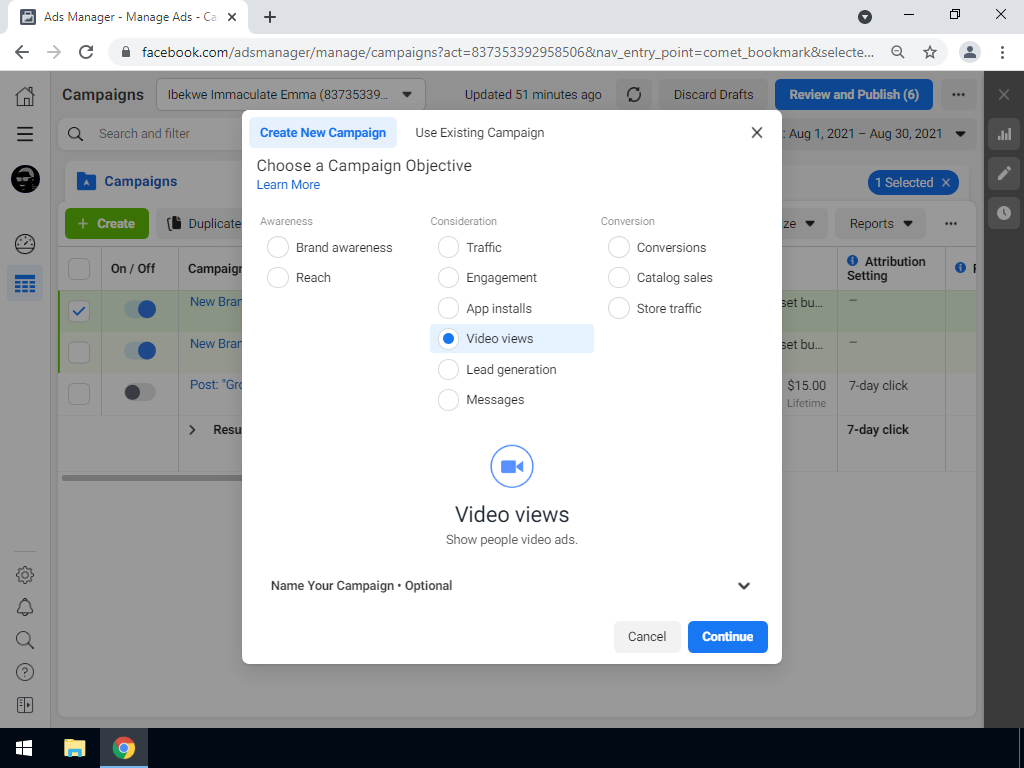Click the browser zoom magnifier icon
The height and width of the screenshot is (768, 1024).
(x=898, y=52)
